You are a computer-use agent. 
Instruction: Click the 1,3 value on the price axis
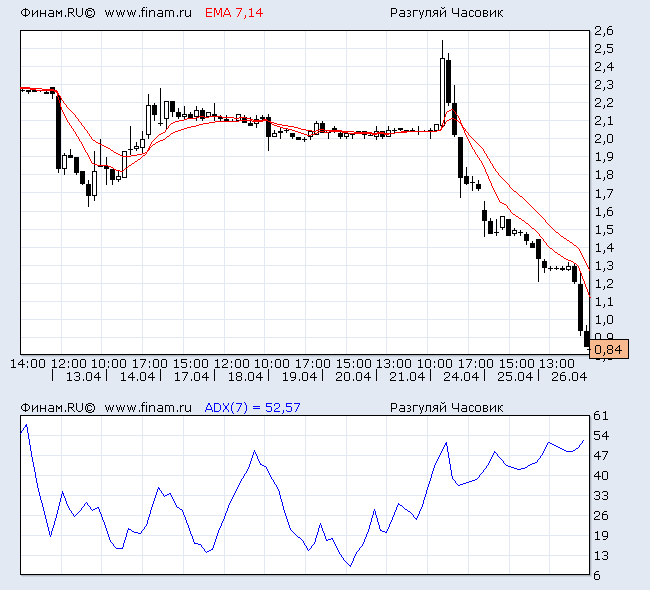[604, 265]
